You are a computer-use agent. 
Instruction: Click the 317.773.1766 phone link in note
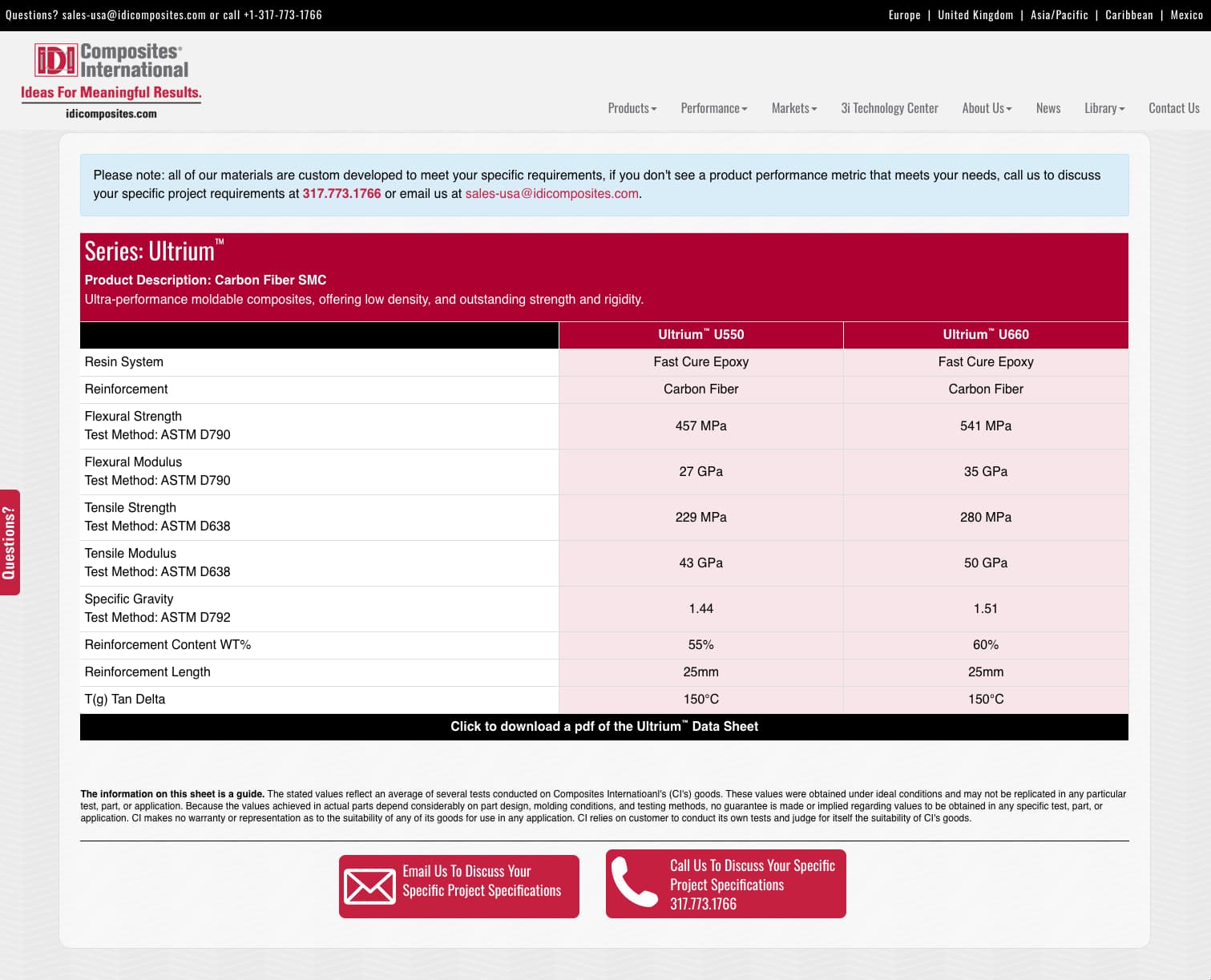pyautogui.click(x=341, y=194)
